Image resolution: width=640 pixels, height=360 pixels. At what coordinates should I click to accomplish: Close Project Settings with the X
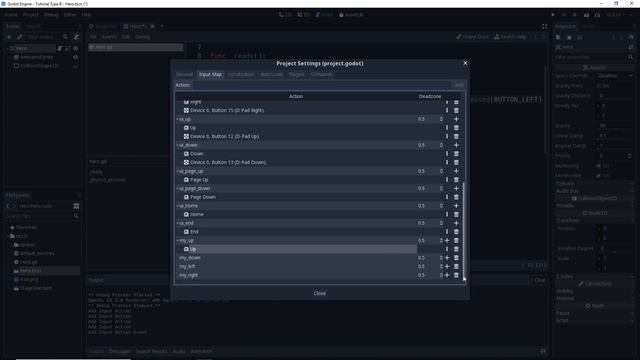[x=465, y=63]
